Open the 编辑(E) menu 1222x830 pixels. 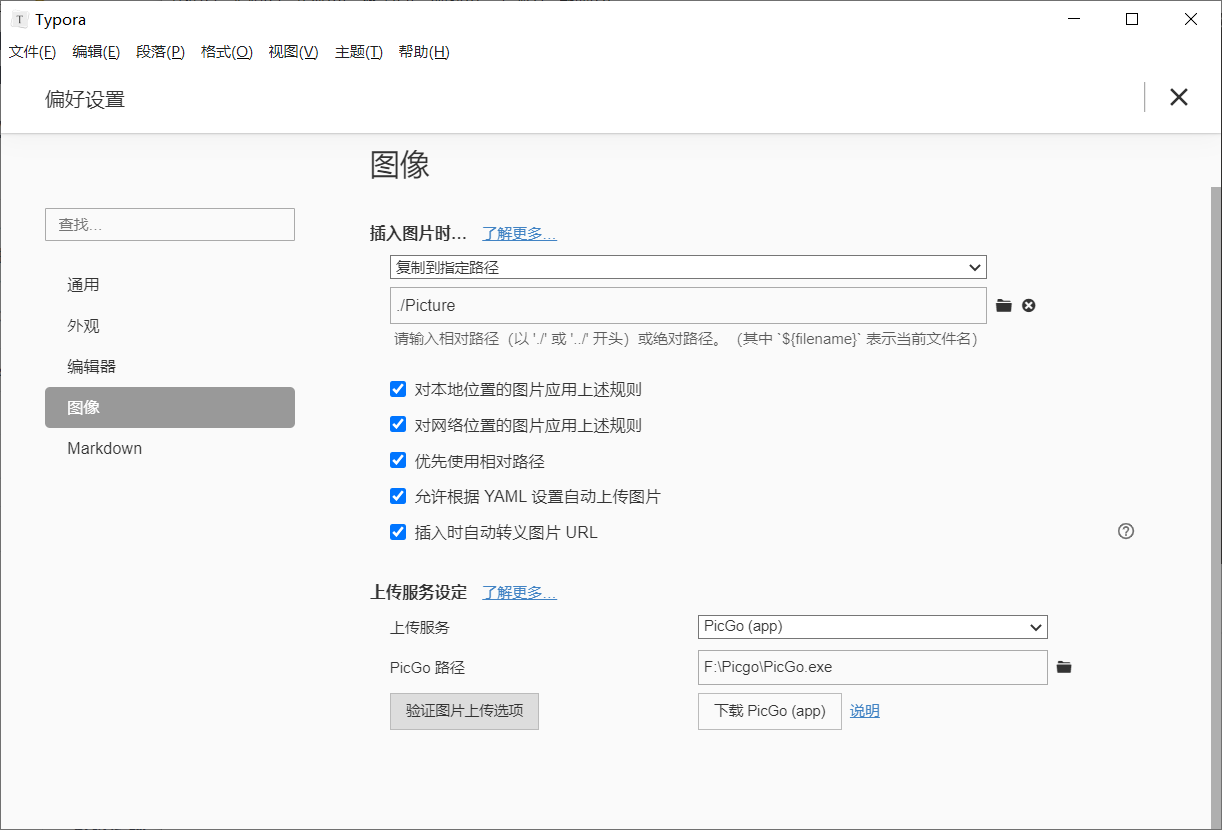(x=96, y=52)
